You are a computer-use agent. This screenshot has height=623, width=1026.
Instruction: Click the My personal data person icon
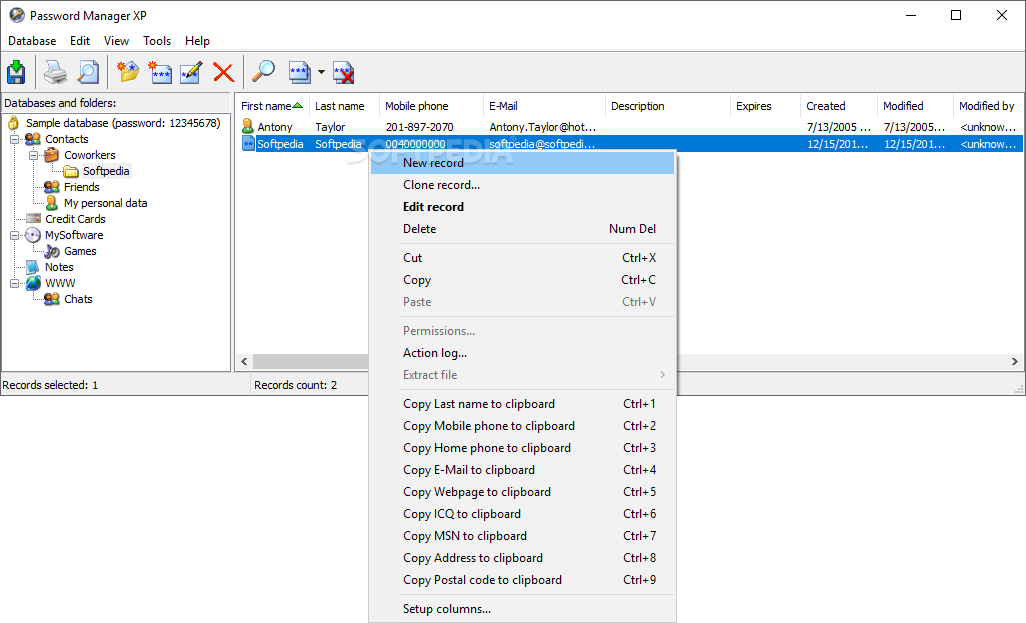tap(52, 203)
